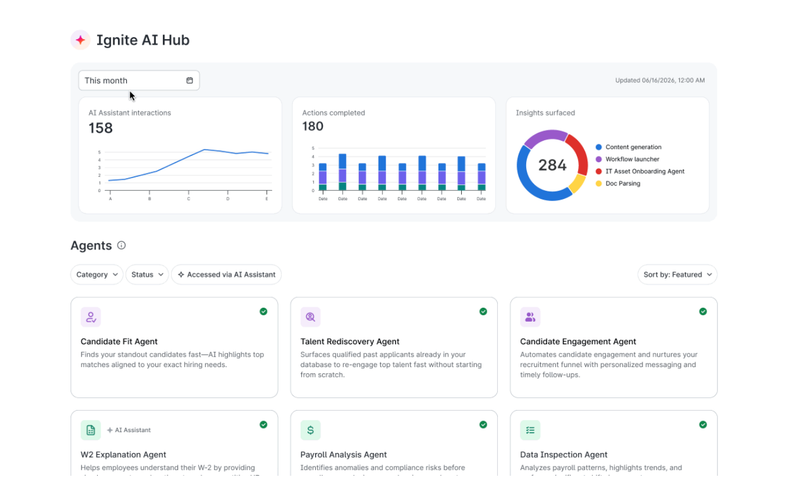Click the Agents section heading
Screen dimensions: 792x491
tap(91, 246)
